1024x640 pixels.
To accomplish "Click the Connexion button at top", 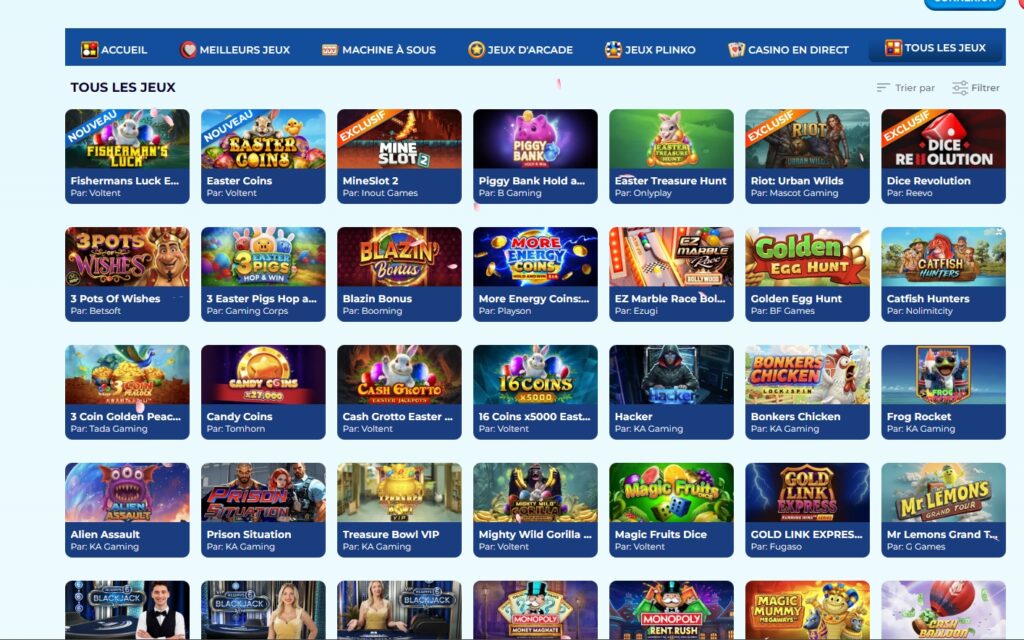I will coord(965,3).
